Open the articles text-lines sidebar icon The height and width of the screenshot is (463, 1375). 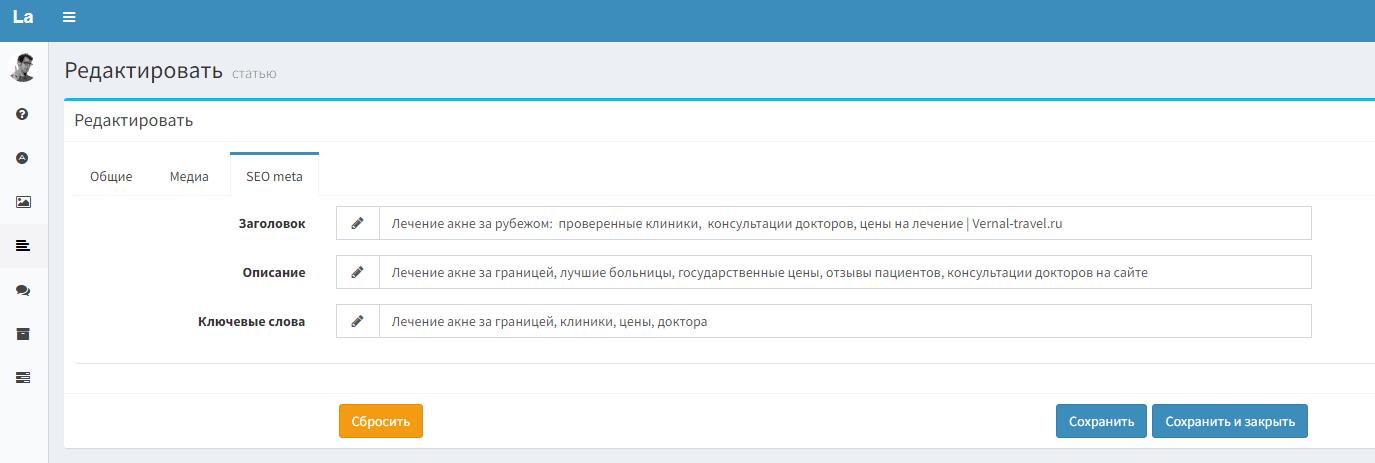[x=23, y=246]
